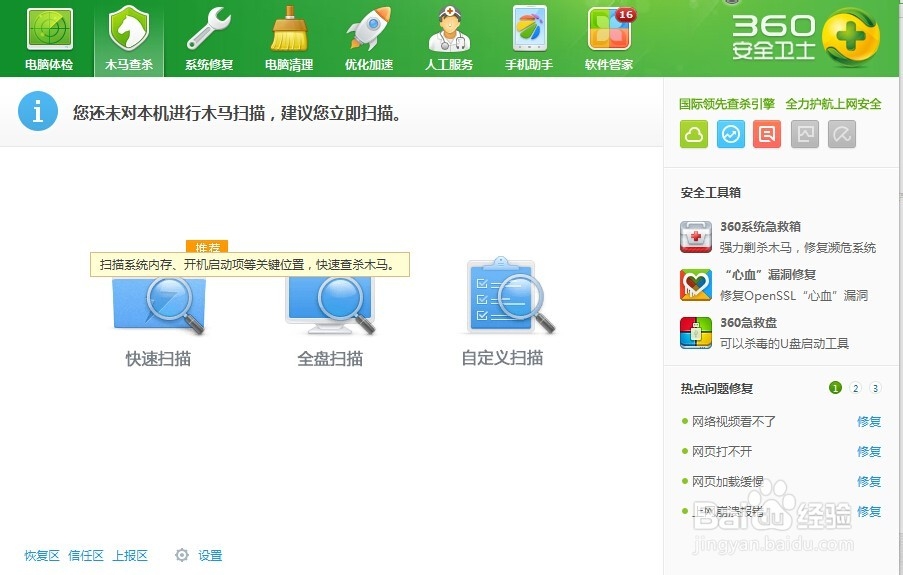
Task: Open 软件管家 icon with badge 16
Action: point(609,39)
